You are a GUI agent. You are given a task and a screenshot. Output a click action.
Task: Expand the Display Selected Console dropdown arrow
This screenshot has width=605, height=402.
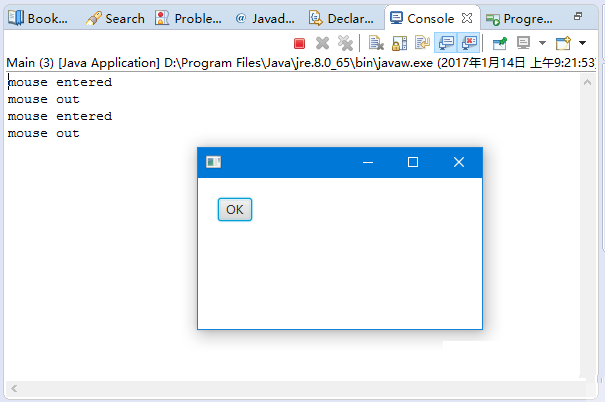[541, 43]
